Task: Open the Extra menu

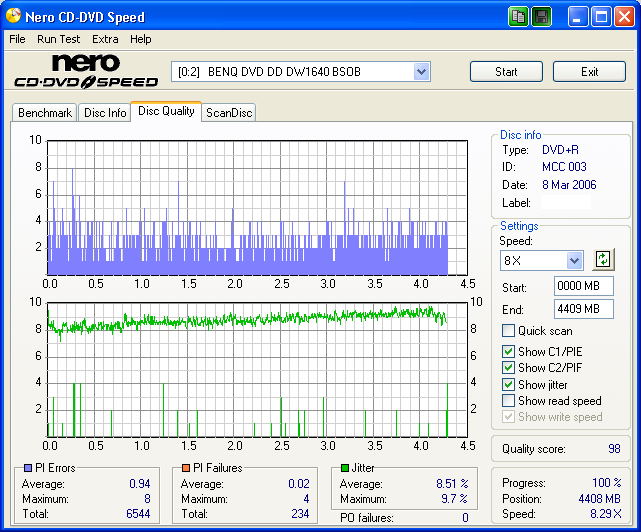Action: point(105,39)
